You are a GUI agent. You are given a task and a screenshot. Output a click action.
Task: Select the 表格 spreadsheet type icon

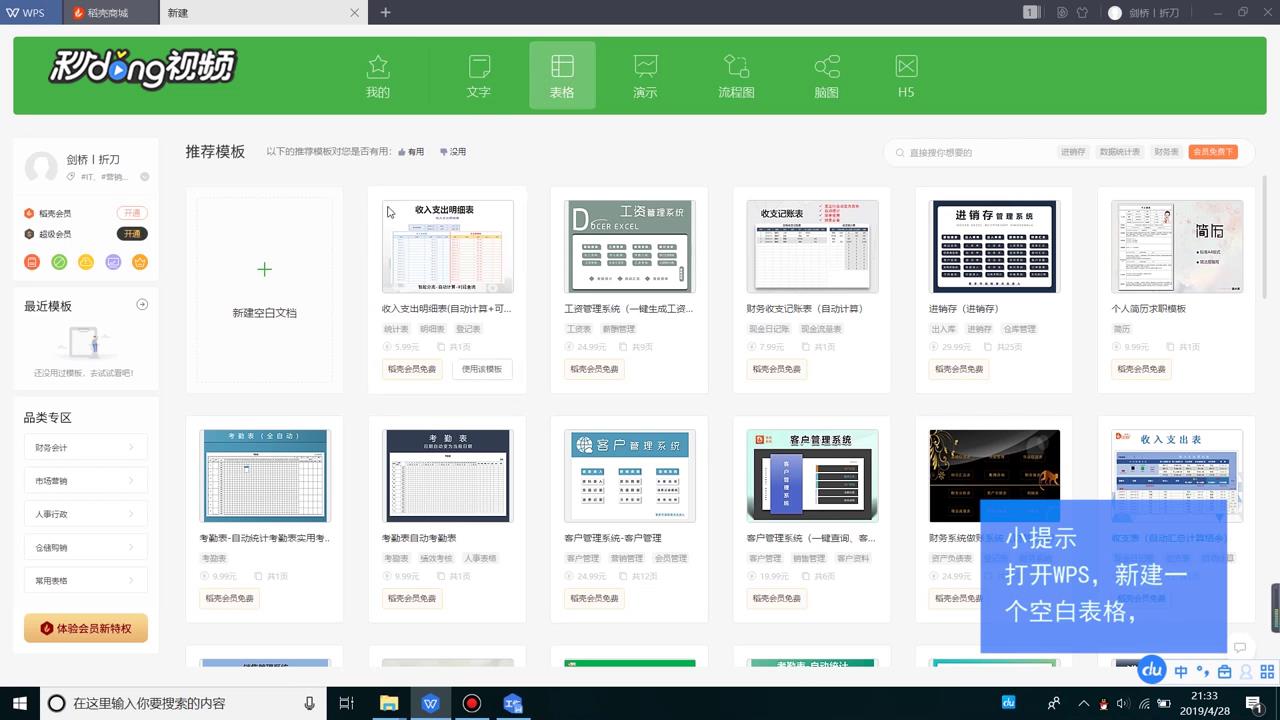[562, 67]
